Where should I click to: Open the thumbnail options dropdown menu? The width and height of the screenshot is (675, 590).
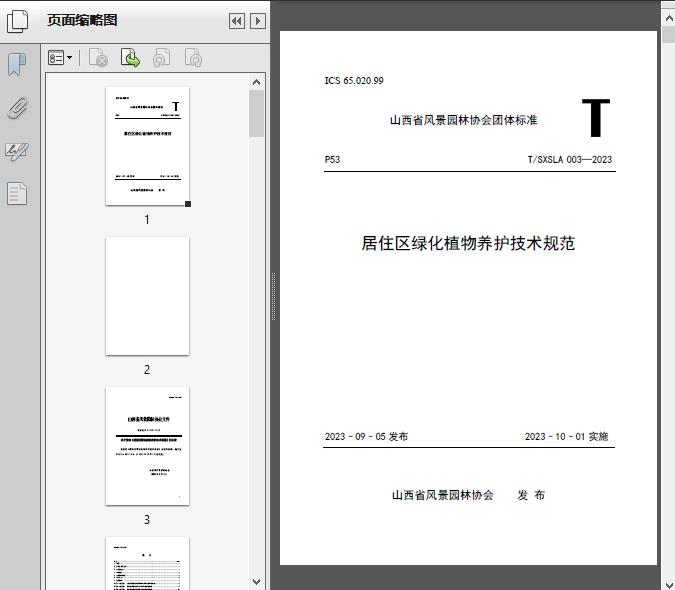tap(60, 58)
